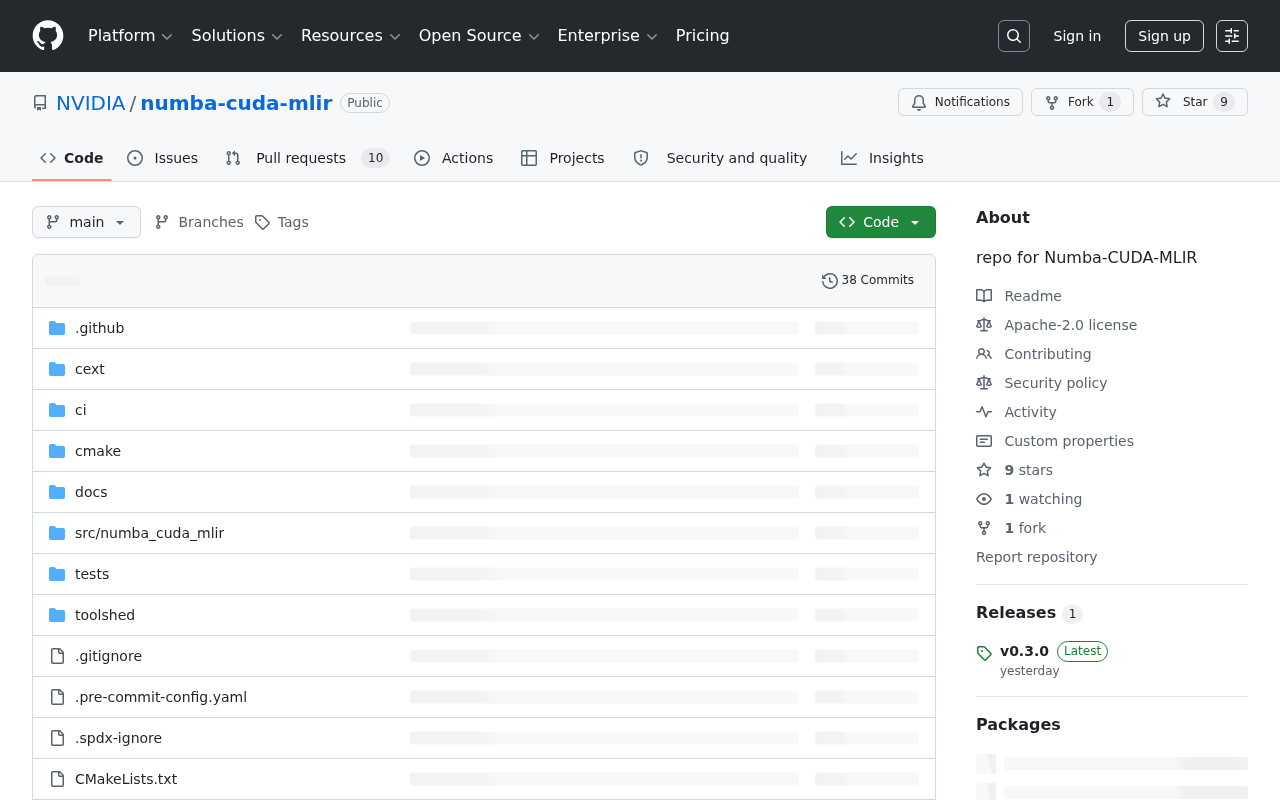
Task: Open the v0.3.0 release link
Action: (1024, 651)
